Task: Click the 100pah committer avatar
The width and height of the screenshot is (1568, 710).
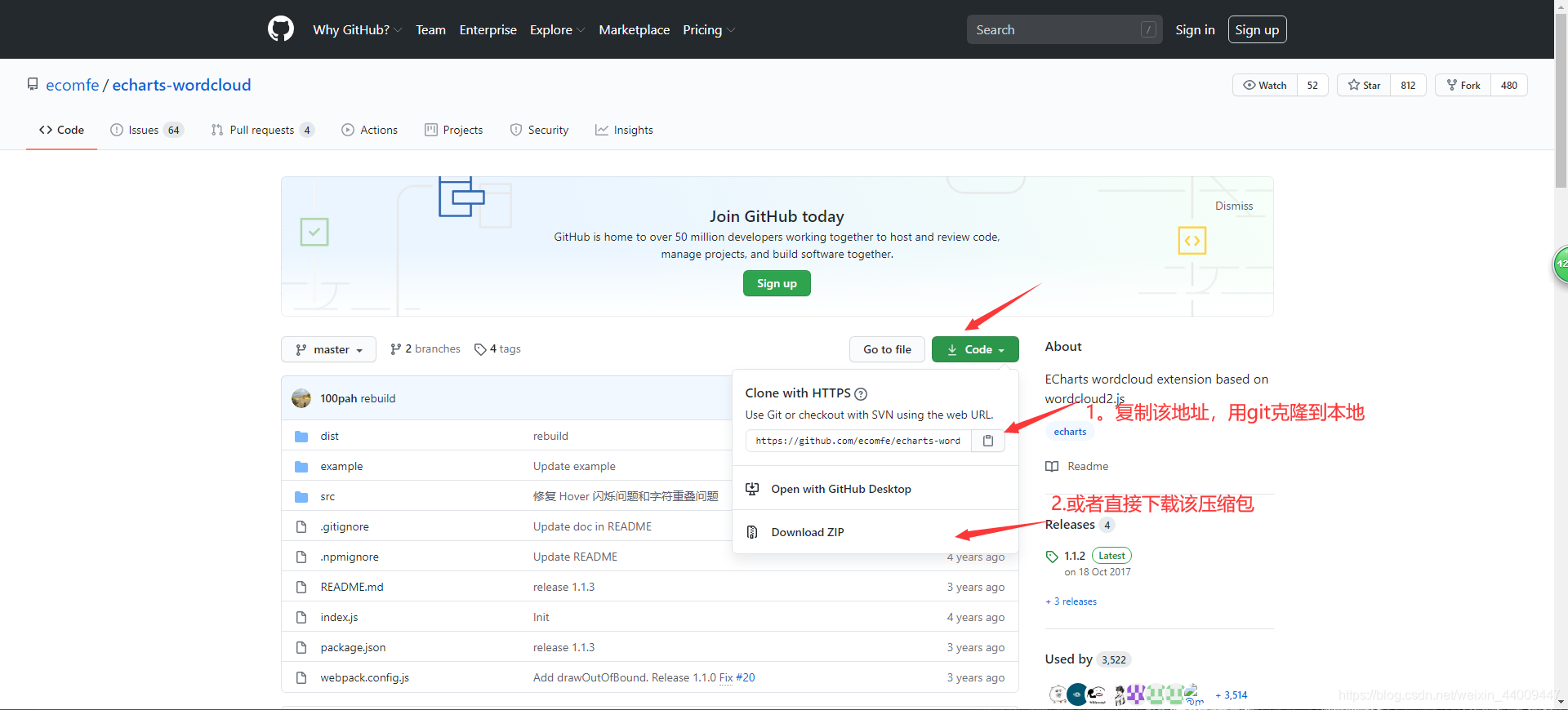Action: click(301, 398)
